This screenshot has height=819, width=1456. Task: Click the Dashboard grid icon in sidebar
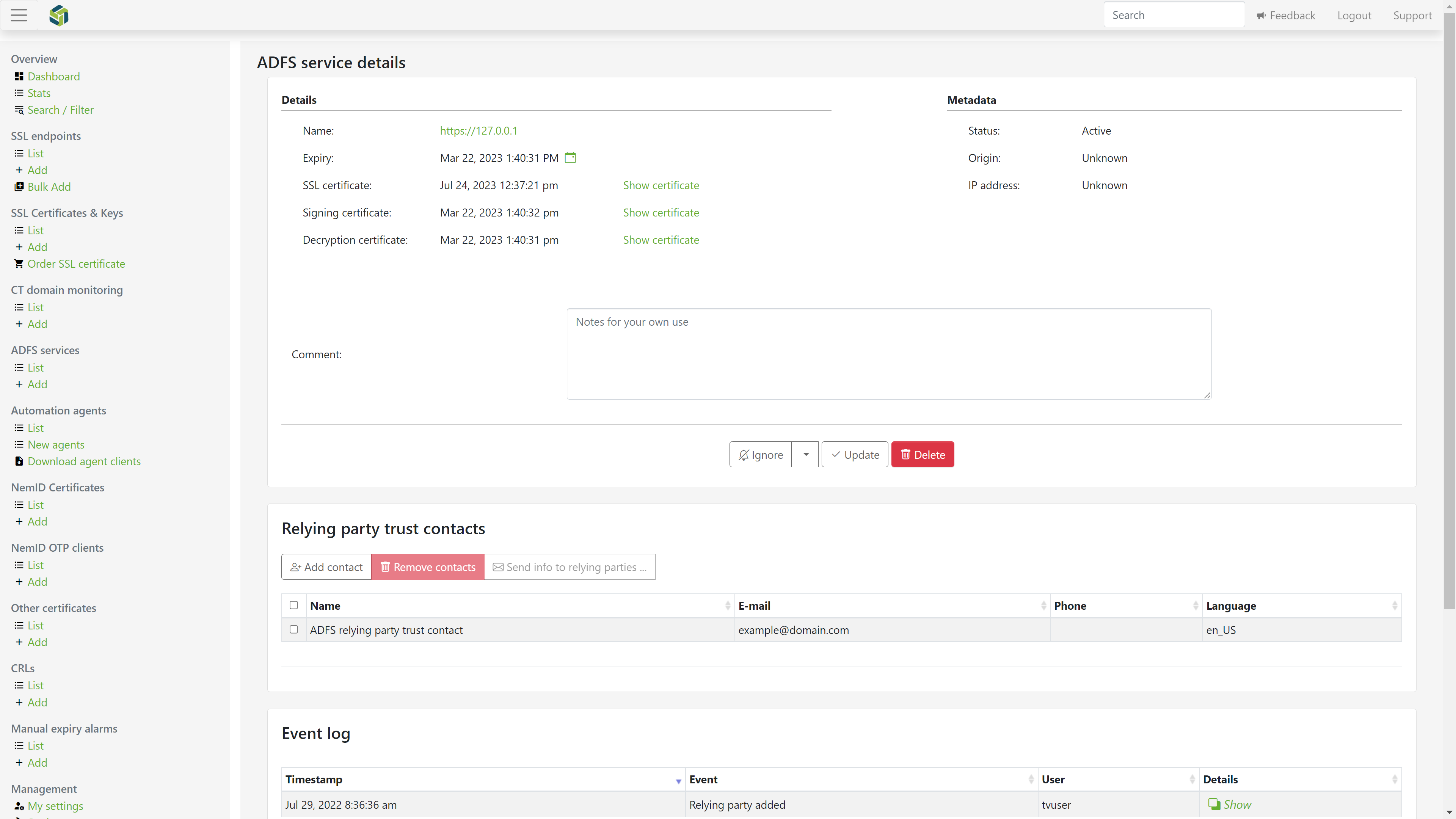19,76
